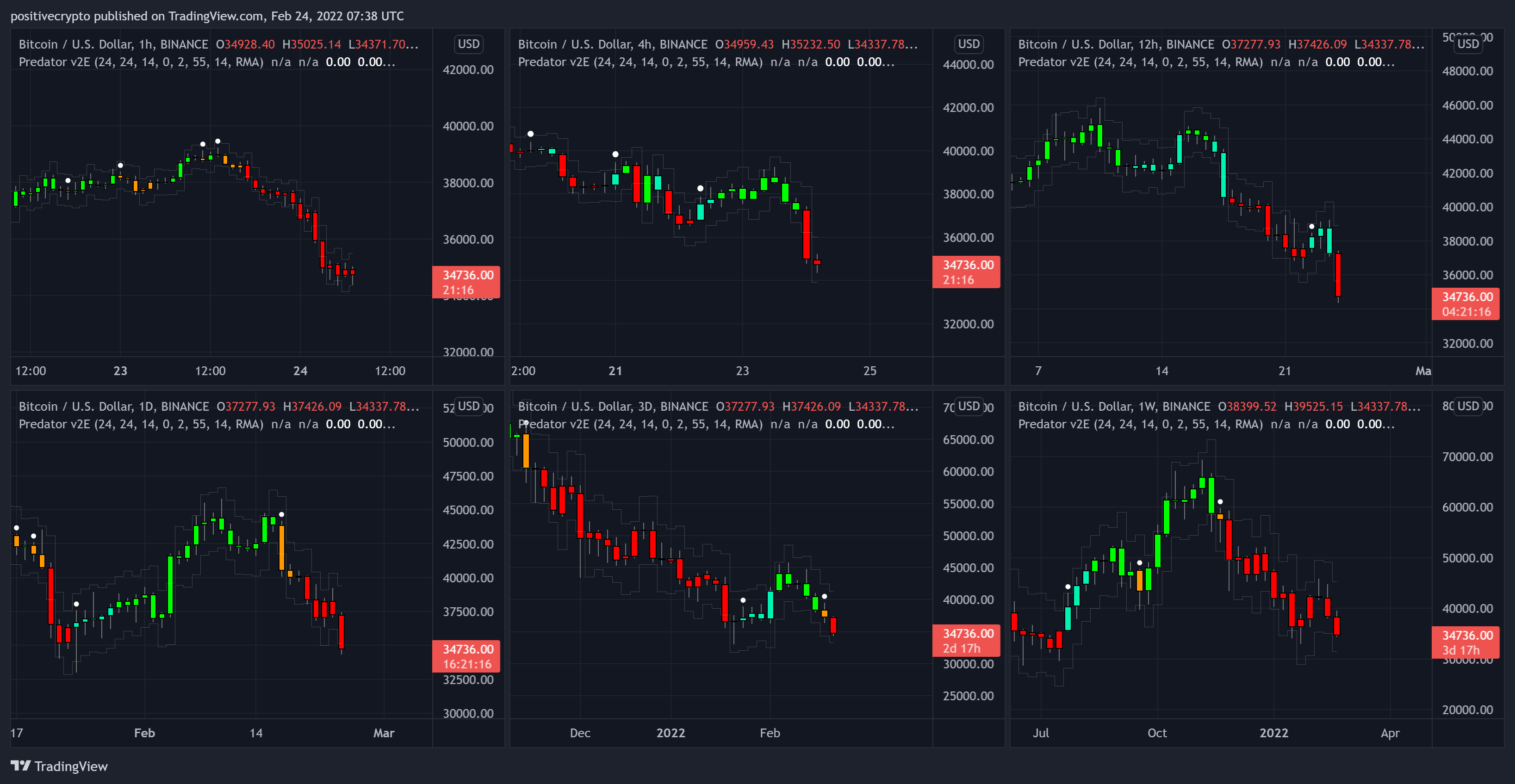Click the USD currency button on 1h chart
This screenshot has width=1515, height=784.
(468, 44)
